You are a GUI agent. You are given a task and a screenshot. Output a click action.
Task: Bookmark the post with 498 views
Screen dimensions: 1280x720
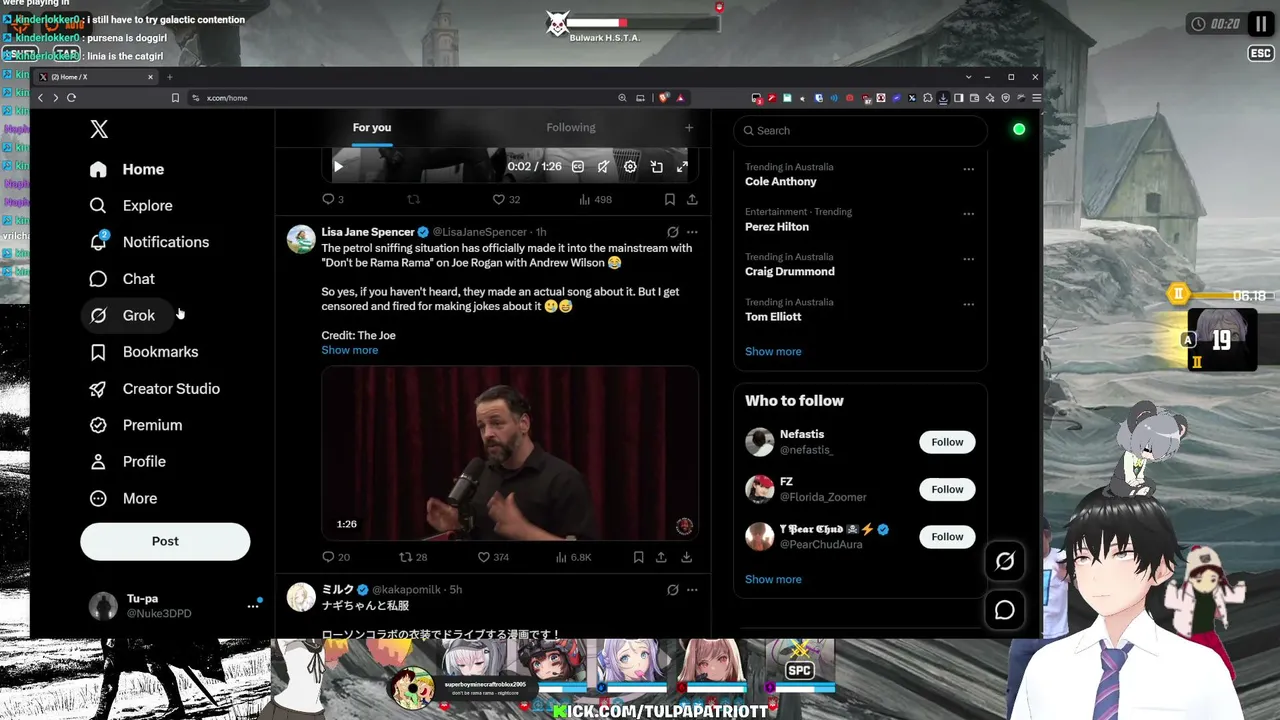669,199
